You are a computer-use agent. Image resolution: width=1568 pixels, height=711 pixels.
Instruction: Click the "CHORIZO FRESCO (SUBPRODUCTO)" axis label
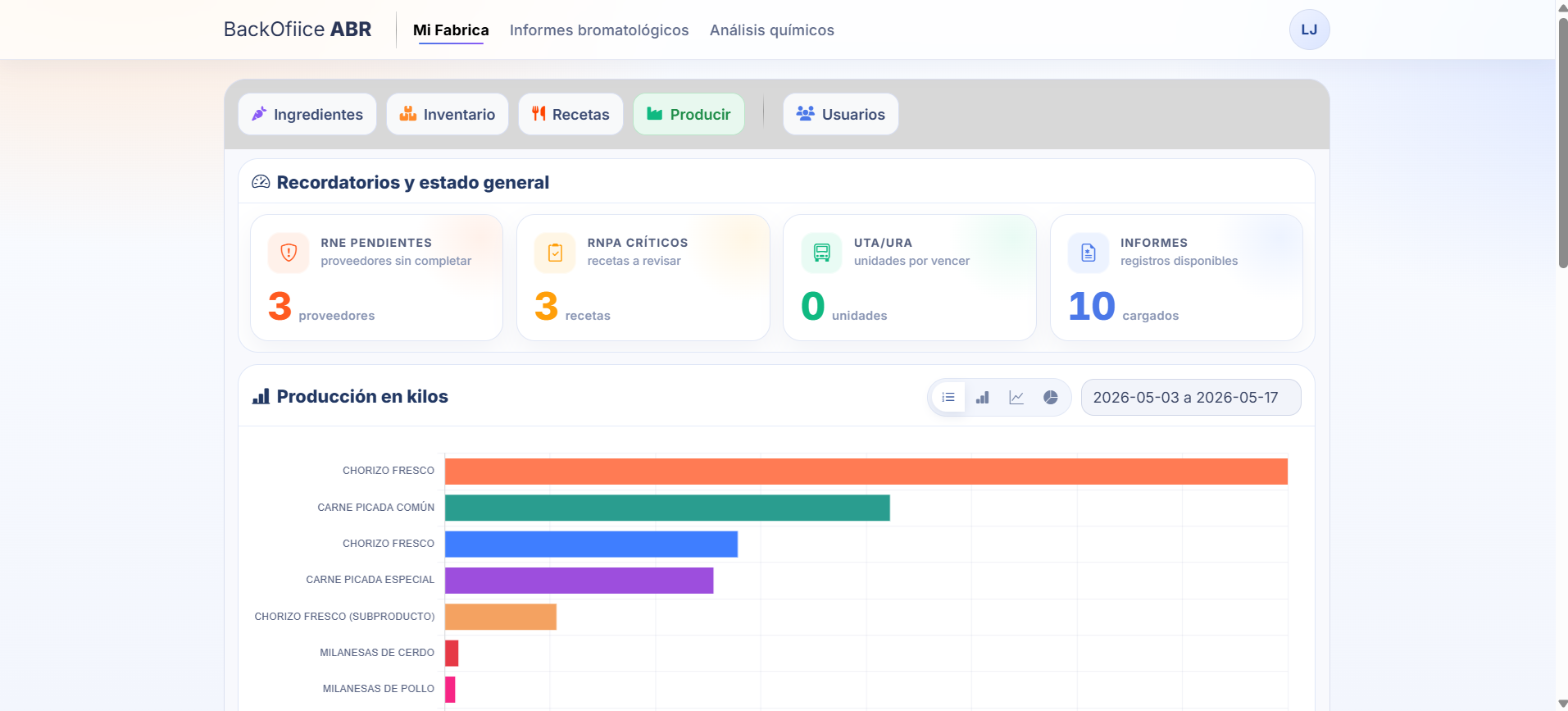[x=345, y=617]
